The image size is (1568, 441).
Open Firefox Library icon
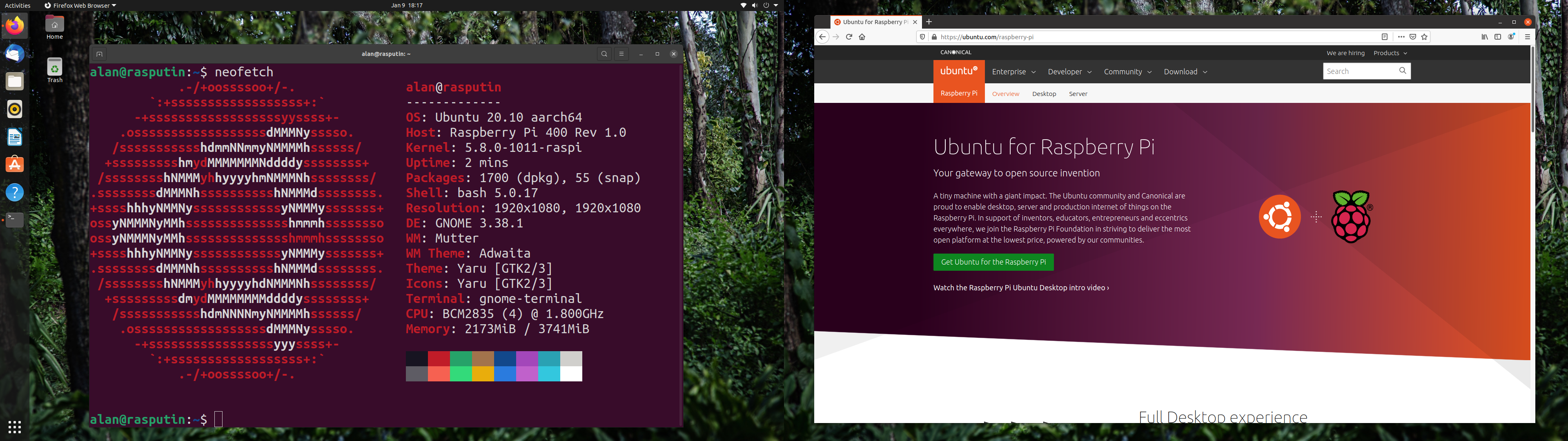pyautogui.click(x=1485, y=37)
